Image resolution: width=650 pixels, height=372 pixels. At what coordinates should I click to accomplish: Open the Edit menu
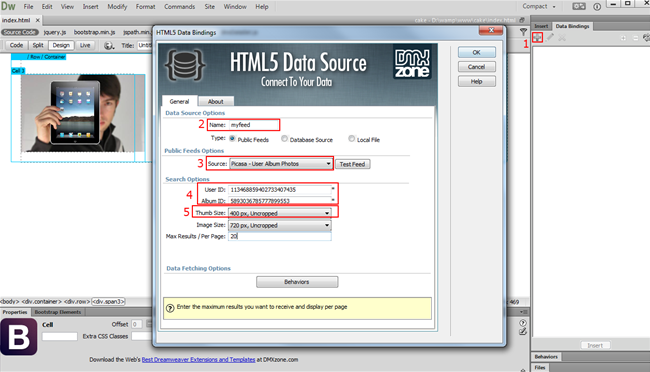click(x=47, y=7)
